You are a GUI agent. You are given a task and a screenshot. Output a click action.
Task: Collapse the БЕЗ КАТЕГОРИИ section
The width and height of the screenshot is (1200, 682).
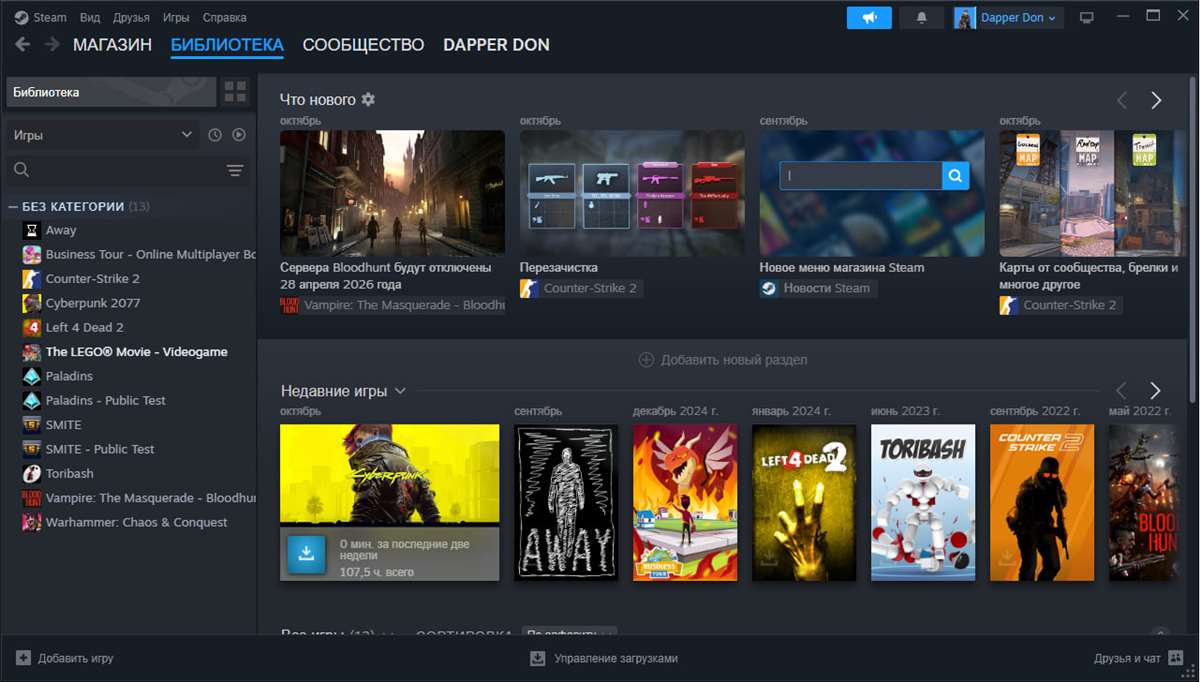click(x=14, y=206)
